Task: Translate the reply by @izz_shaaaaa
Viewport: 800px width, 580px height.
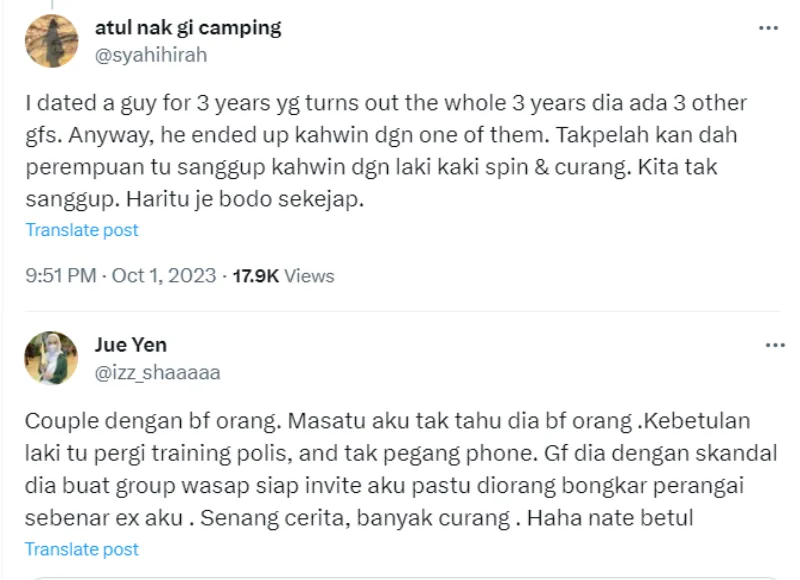Action: [x=82, y=549]
